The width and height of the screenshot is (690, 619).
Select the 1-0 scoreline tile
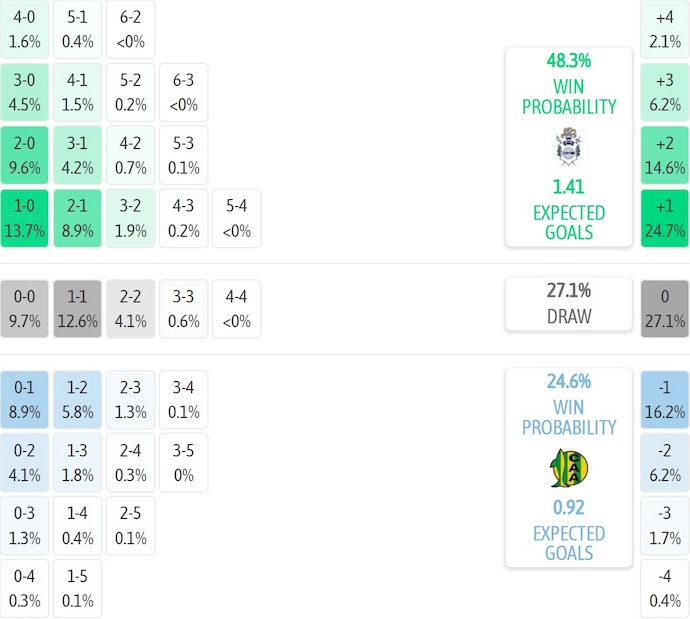[25, 218]
